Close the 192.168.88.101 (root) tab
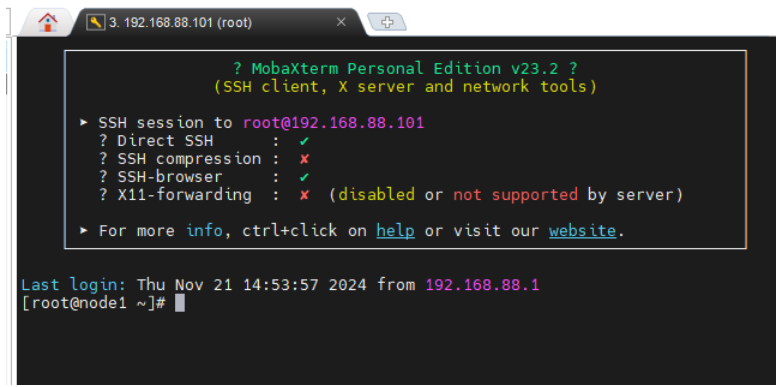Image resolution: width=777 pixels, height=387 pixels. (341, 22)
